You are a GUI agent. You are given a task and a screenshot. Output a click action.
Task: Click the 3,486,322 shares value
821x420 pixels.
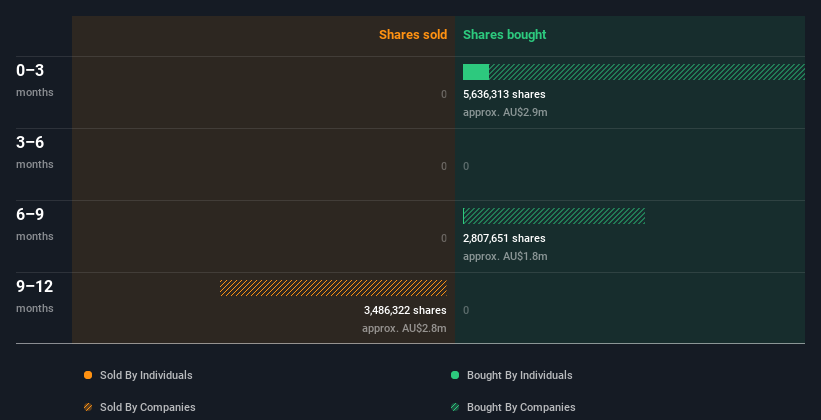405,310
